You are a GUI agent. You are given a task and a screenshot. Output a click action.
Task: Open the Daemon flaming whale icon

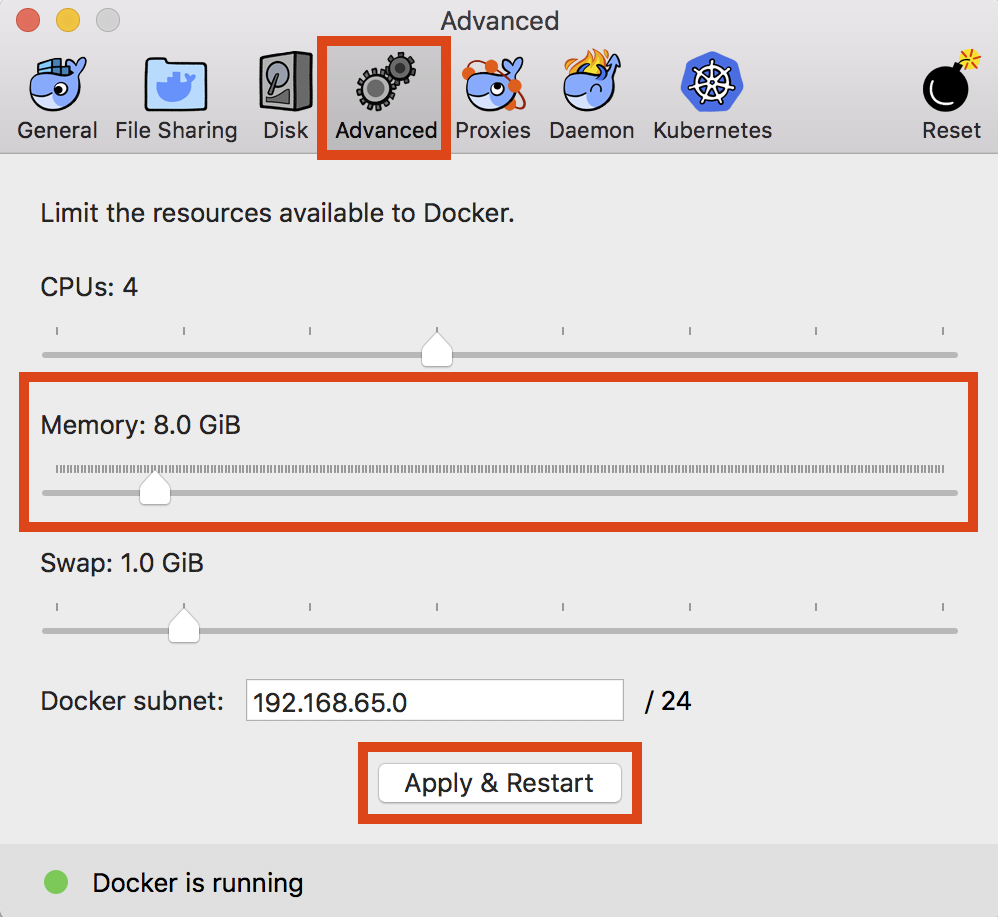(x=592, y=81)
